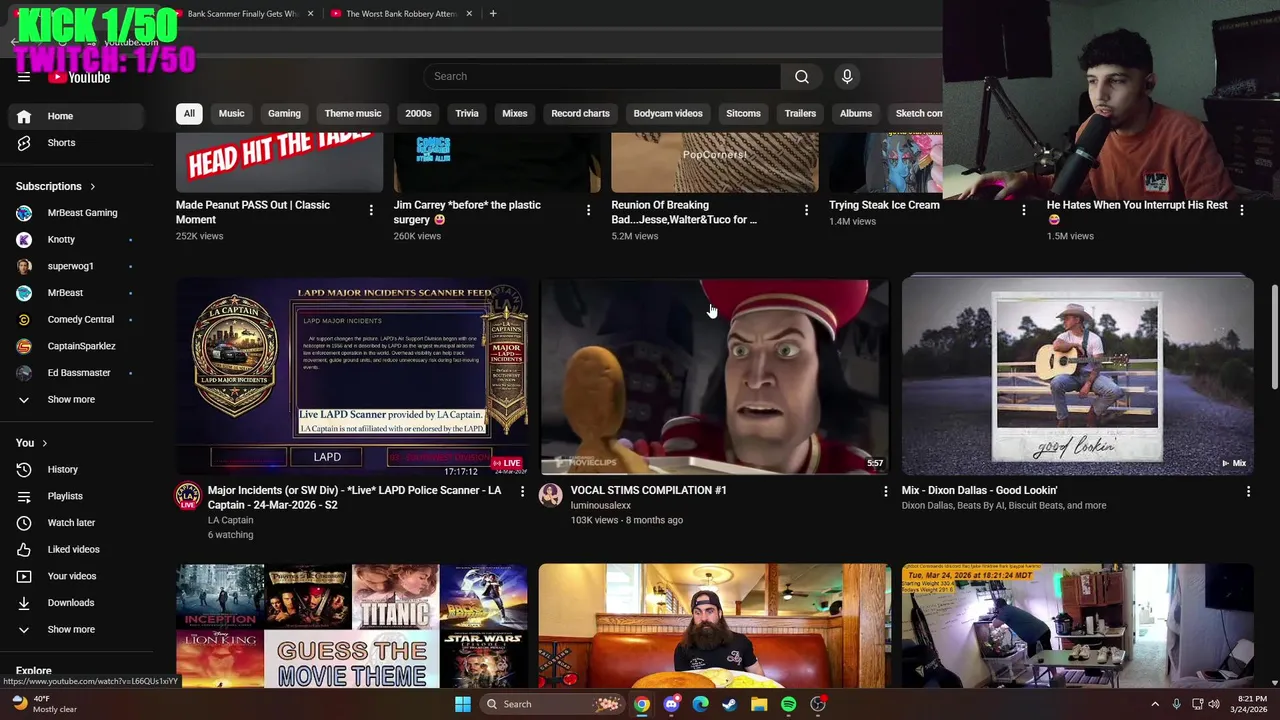
Task: Open the Guess the Movie Theme thumbnail
Action: coord(352,626)
